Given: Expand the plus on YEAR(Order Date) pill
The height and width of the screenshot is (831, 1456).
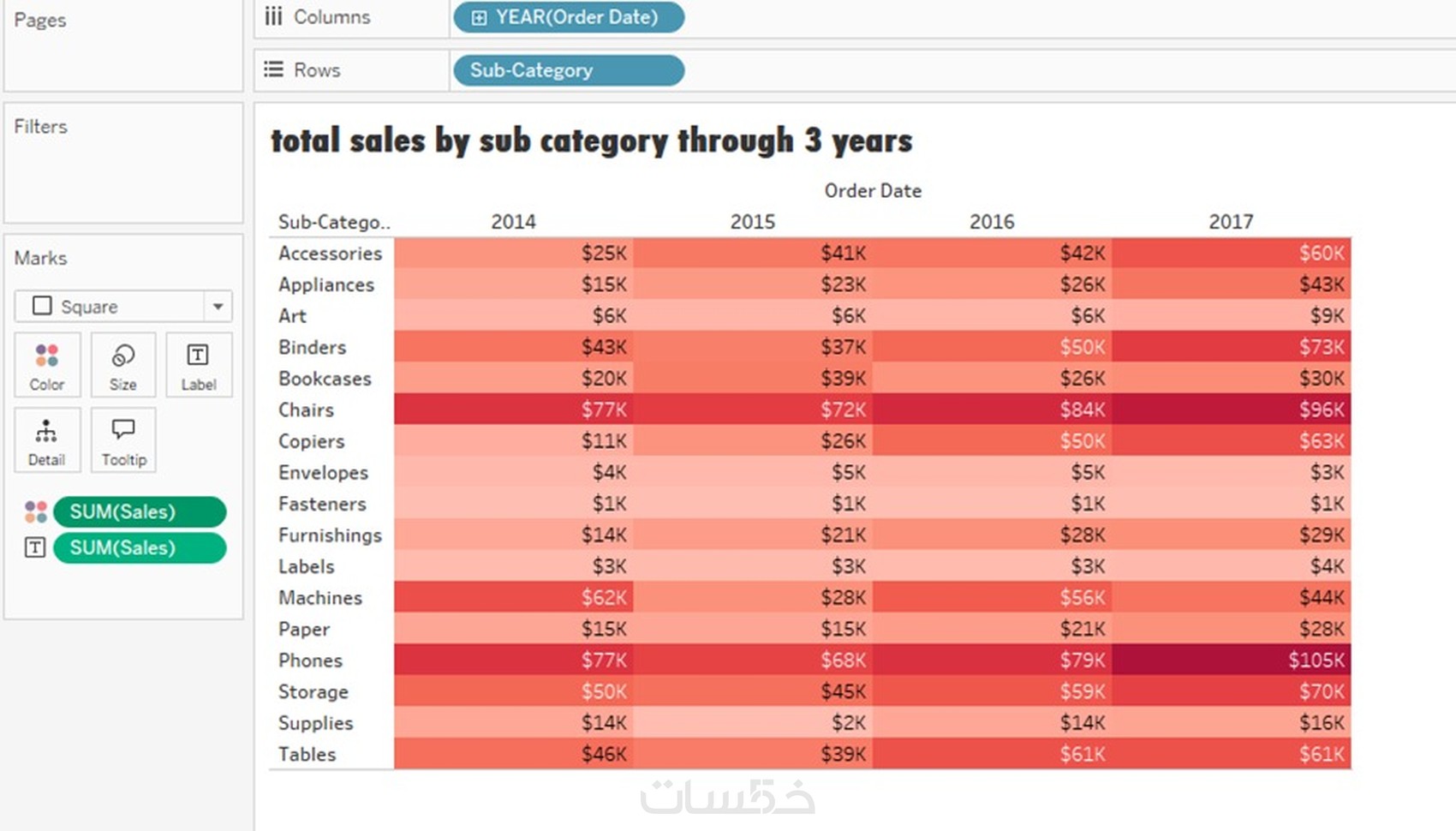Looking at the screenshot, I should 479,17.
